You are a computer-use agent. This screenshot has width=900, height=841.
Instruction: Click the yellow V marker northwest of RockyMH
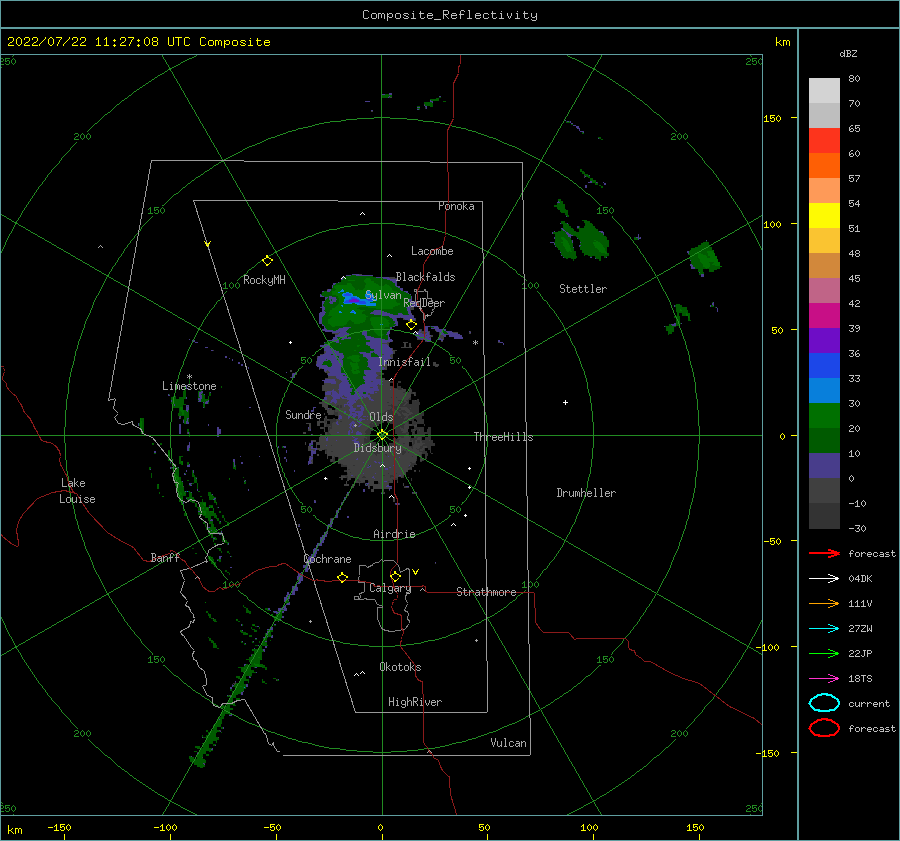[208, 244]
